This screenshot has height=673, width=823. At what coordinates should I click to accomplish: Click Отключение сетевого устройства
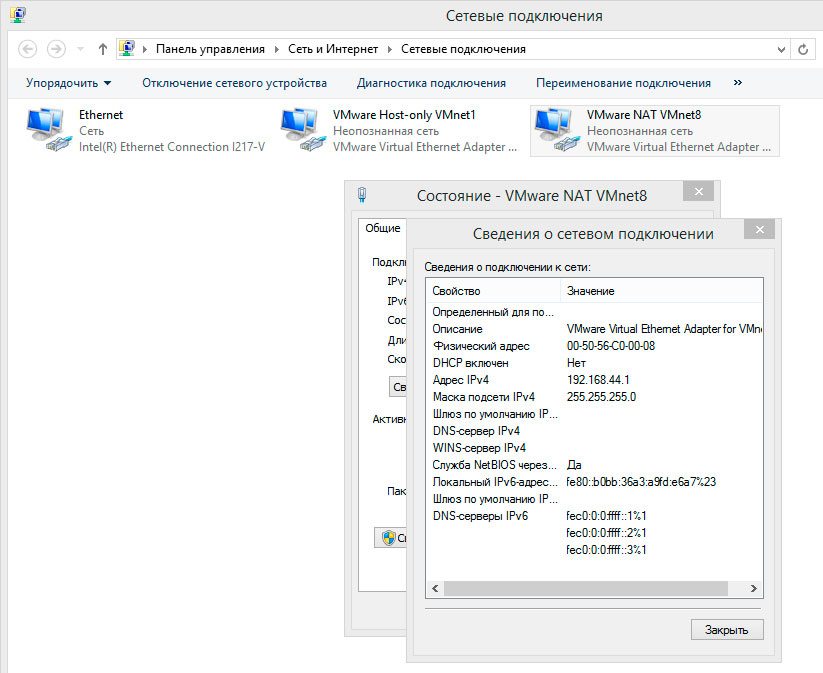(234, 83)
